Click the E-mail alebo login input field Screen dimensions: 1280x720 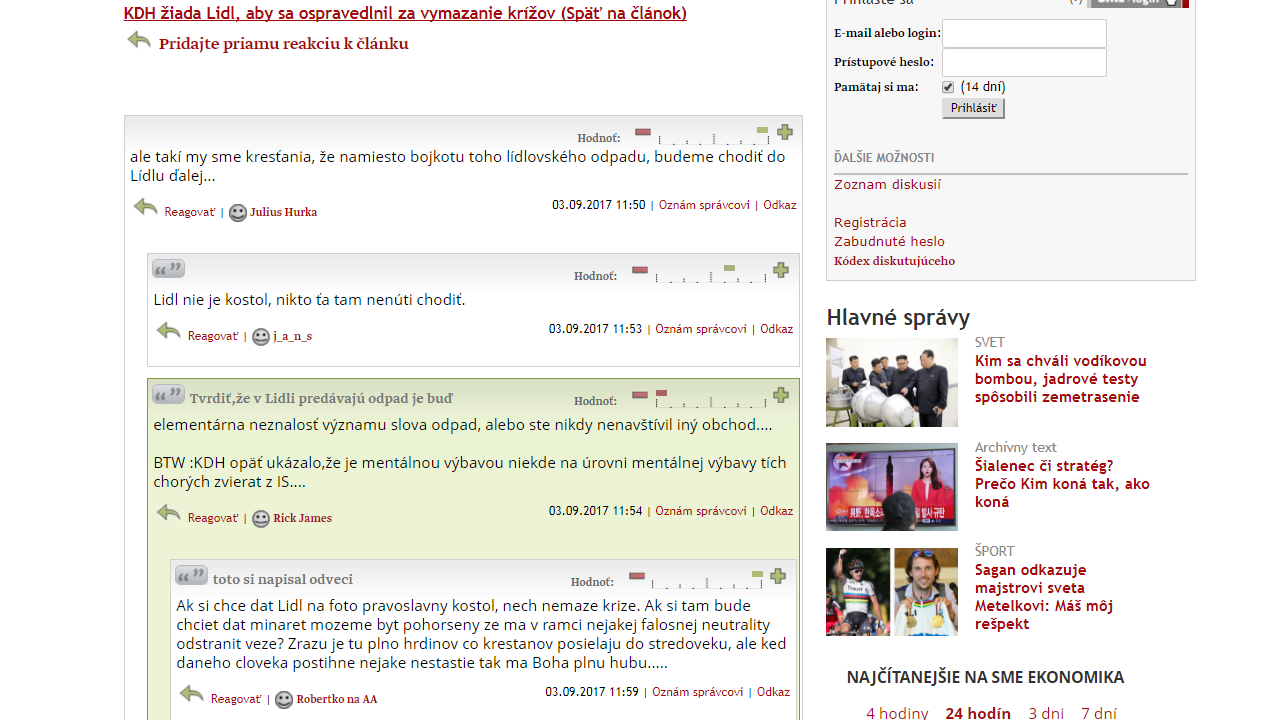pyautogui.click(x=1024, y=33)
